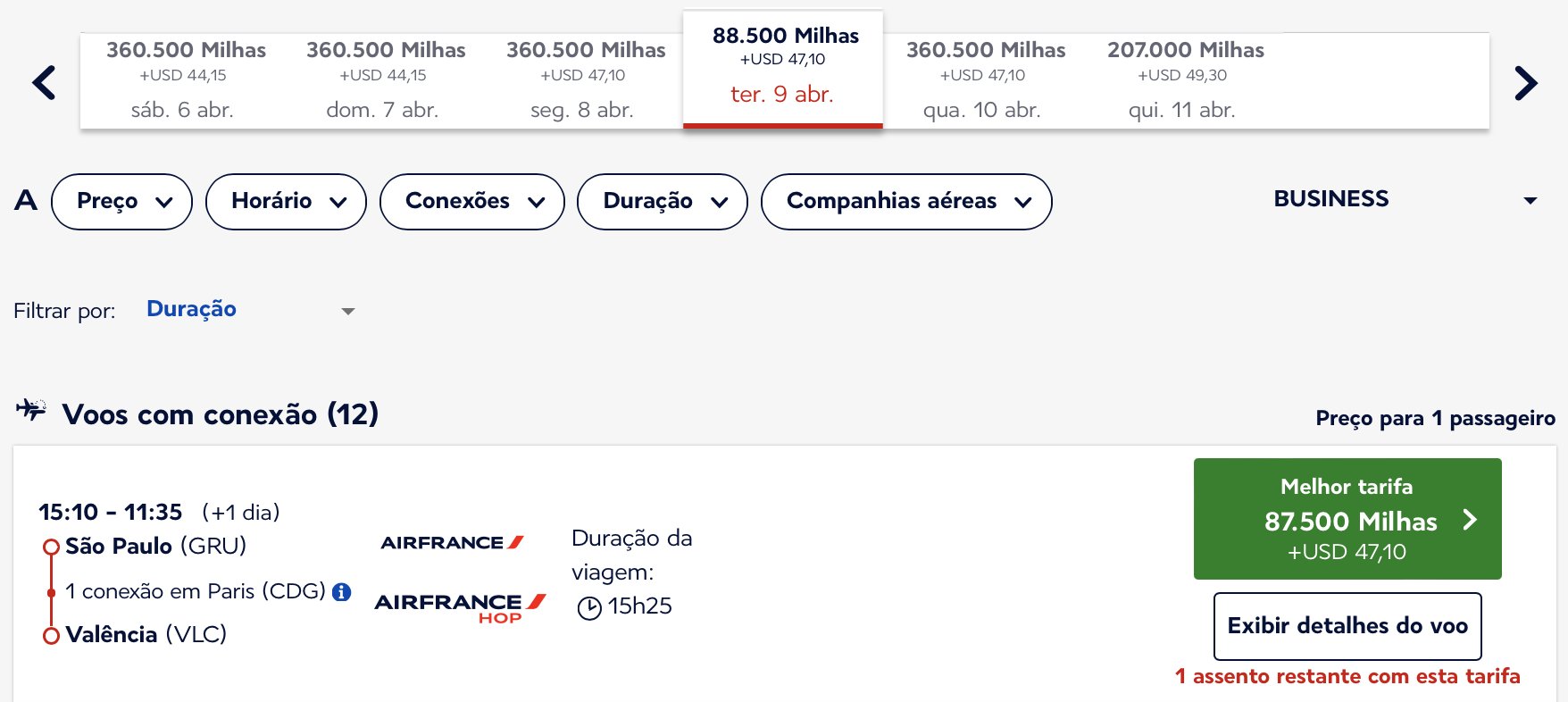
Task: Click the next dates right arrow
Action: pyautogui.click(x=1526, y=83)
